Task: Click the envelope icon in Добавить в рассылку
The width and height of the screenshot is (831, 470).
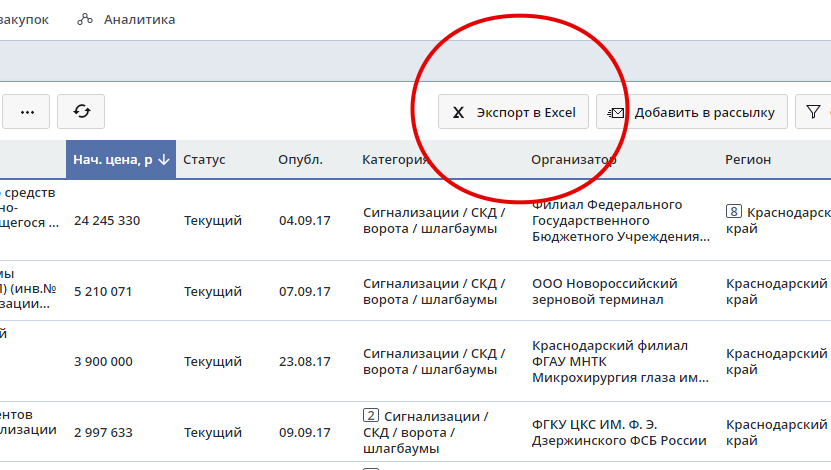Action: 616,113
